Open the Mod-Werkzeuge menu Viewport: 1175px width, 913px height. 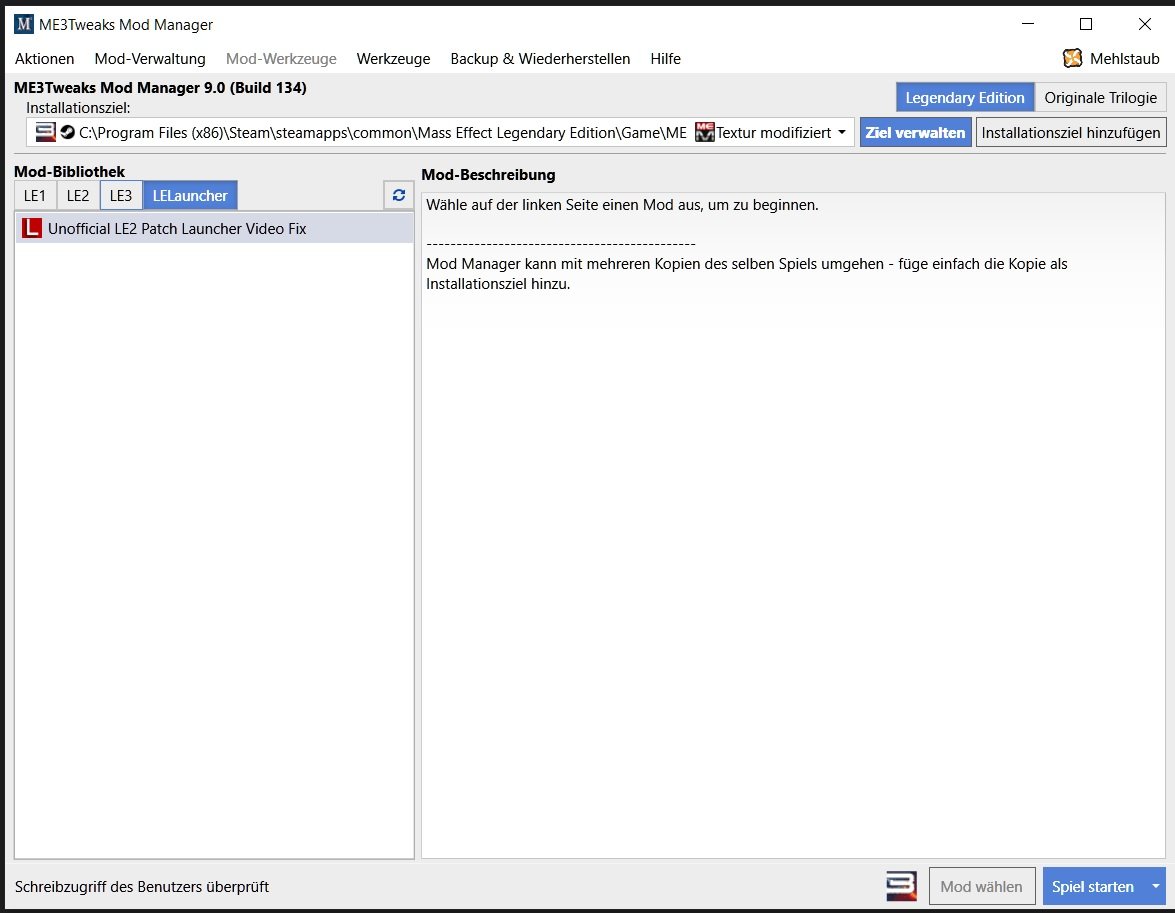tap(281, 58)
